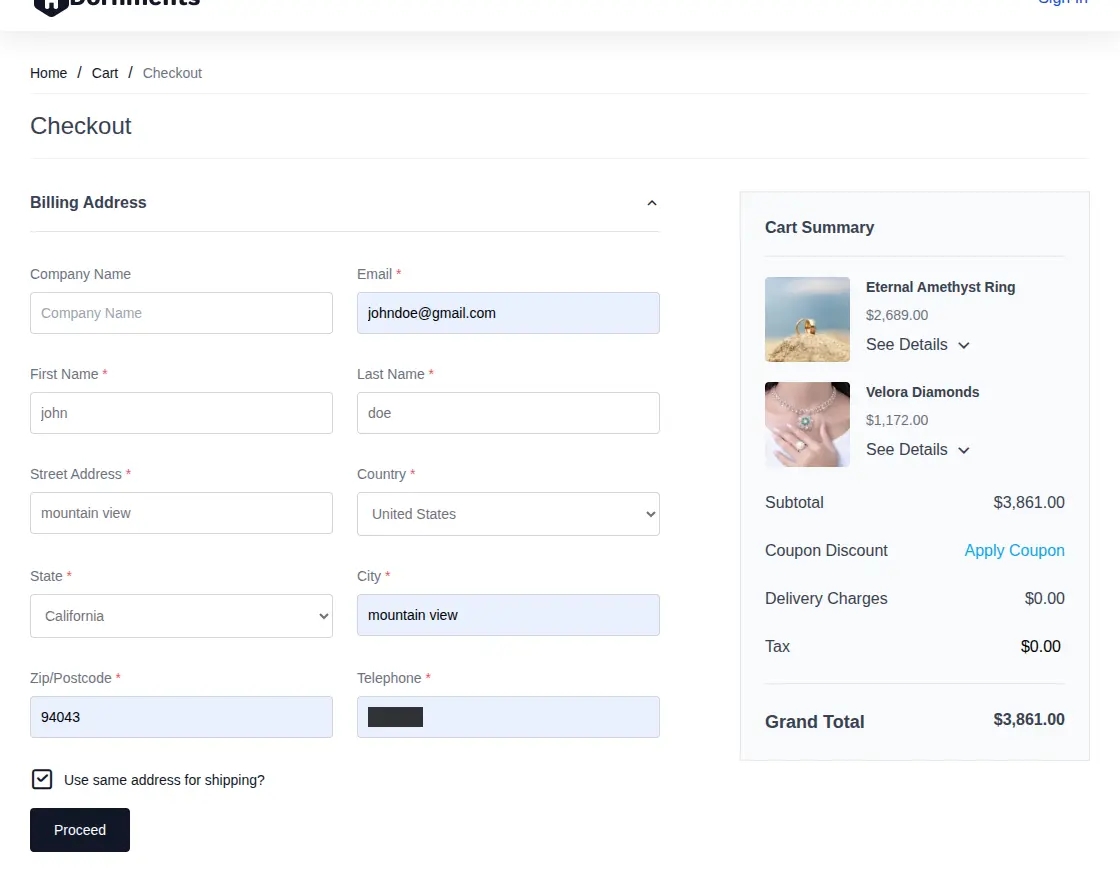Click the Email input field
Viewport: 1120px width, 880px height.
pyautogui.click(x=508, y=313)
